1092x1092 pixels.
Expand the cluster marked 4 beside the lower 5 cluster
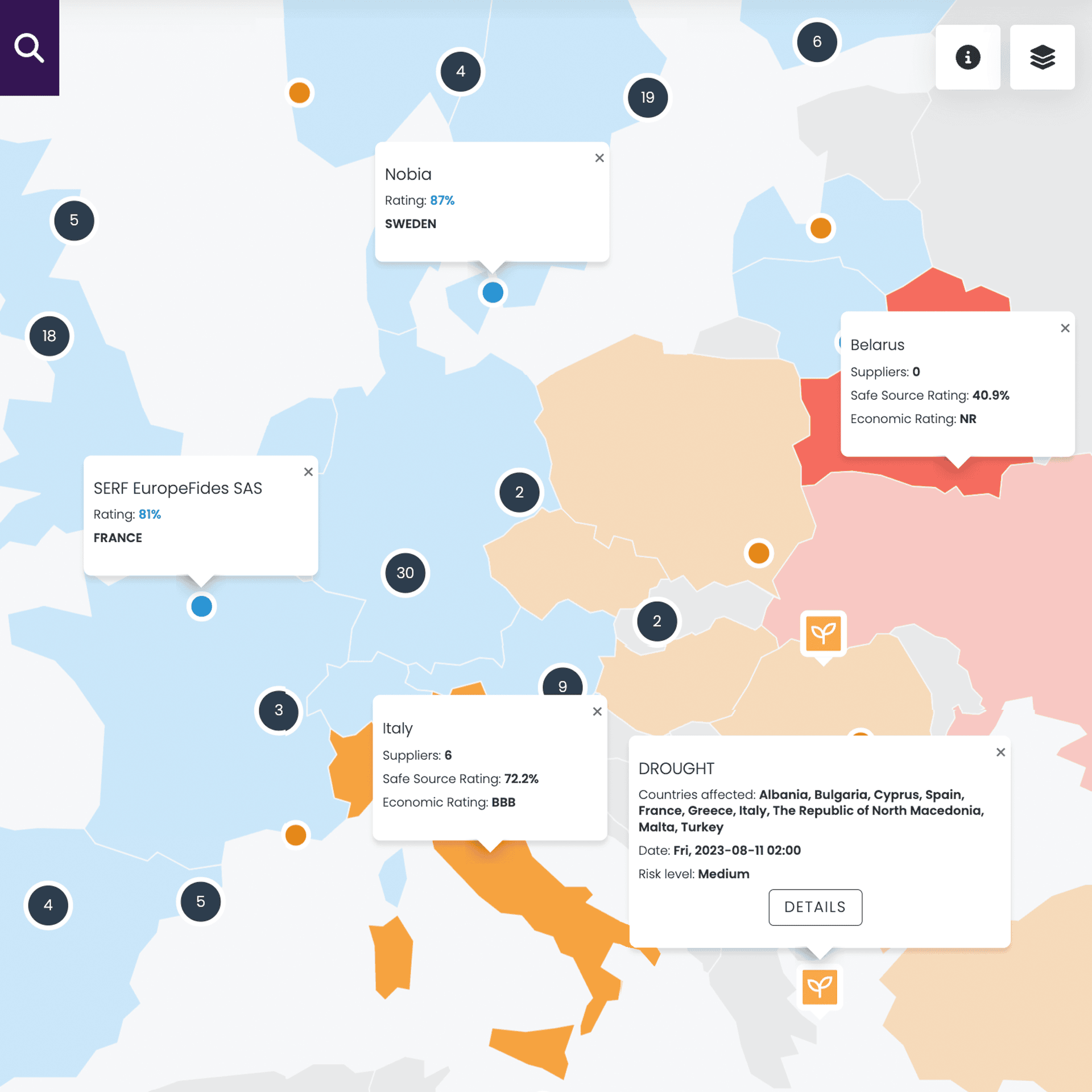[48, 905]
